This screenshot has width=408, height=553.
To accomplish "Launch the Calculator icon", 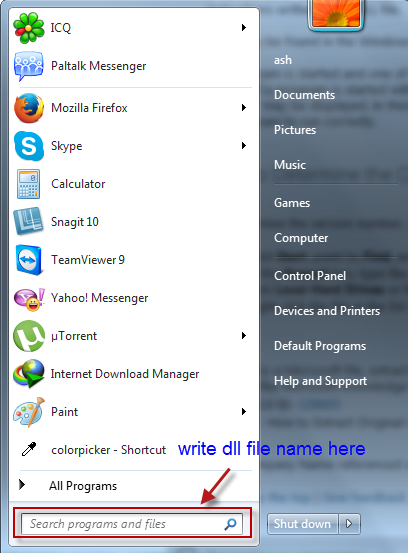I will 28,184.
